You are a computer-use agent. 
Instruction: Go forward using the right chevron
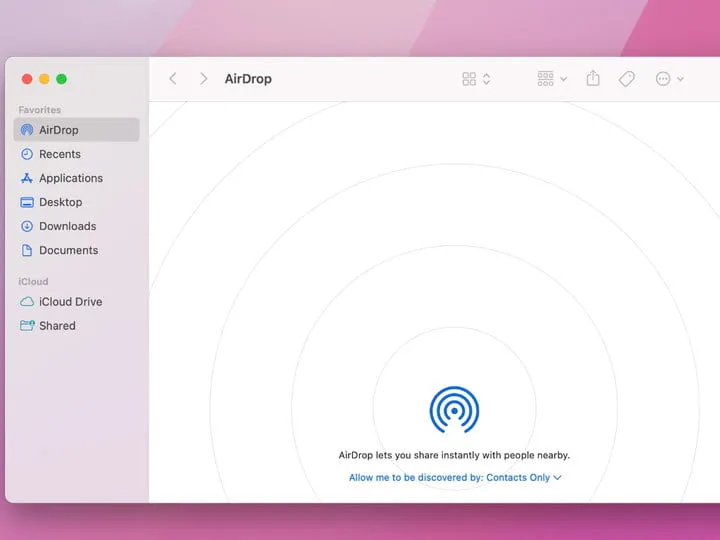(203, 79)
